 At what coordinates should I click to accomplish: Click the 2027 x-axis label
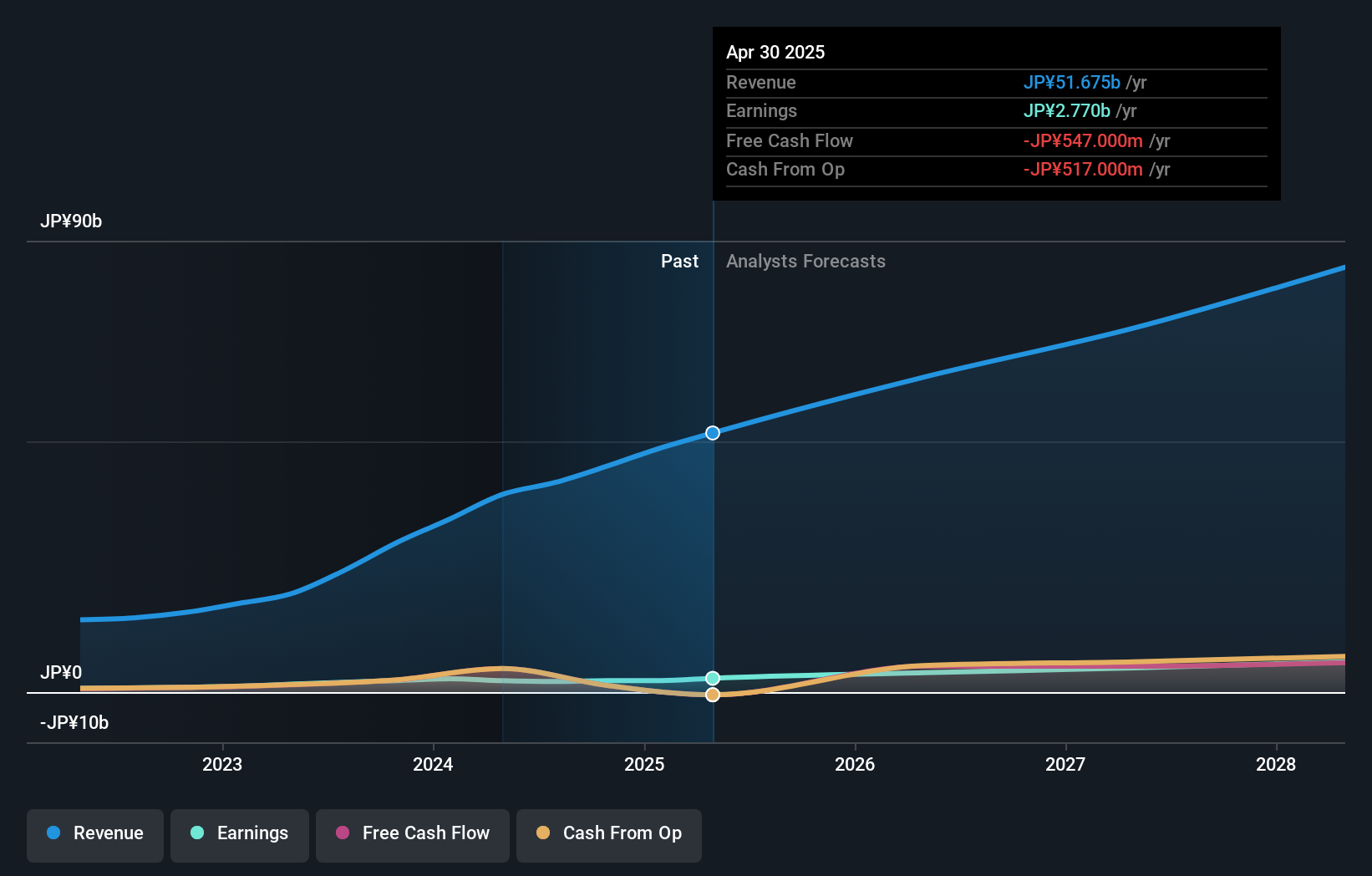click(1065, 764)
